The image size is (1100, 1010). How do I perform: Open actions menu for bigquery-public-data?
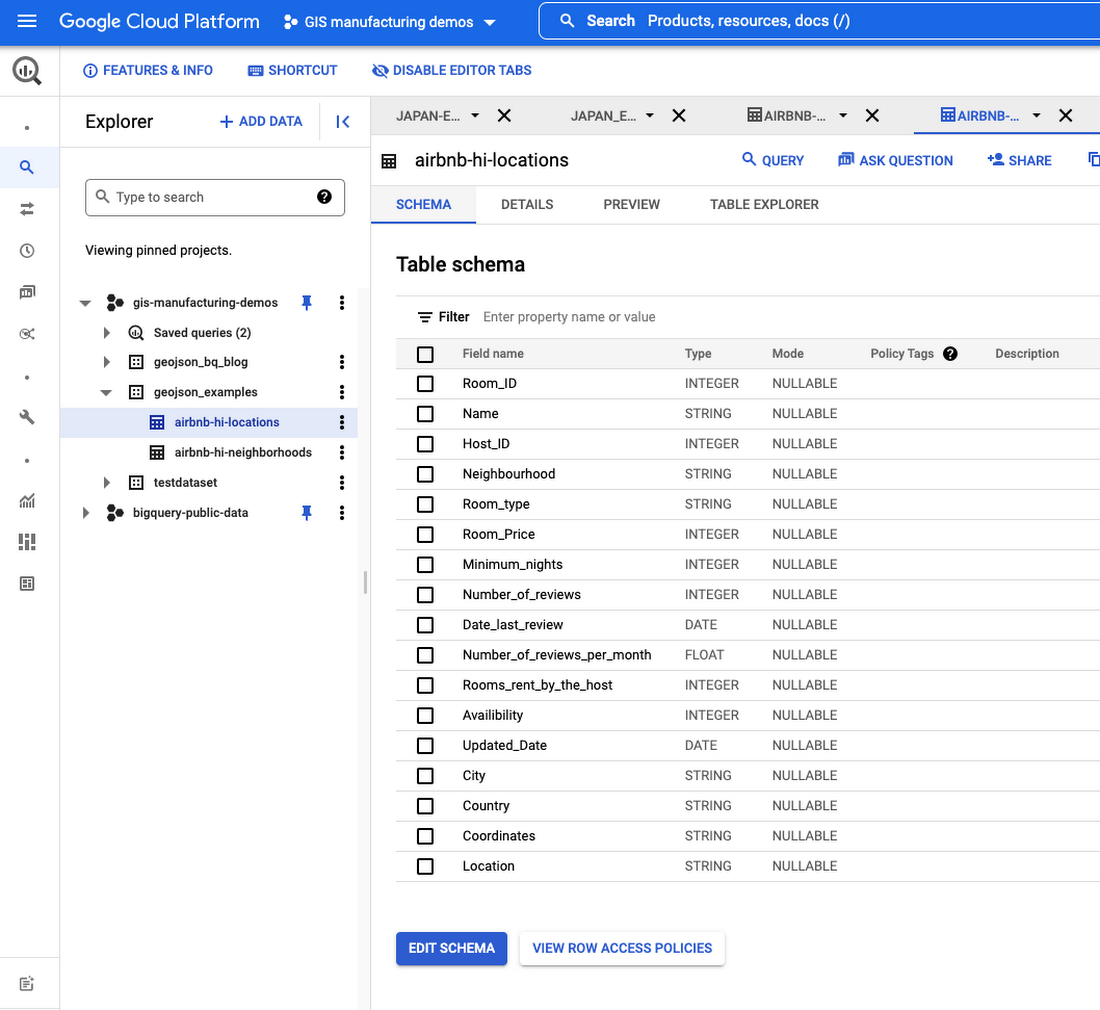pyautogui.click(x=342, y=513)
